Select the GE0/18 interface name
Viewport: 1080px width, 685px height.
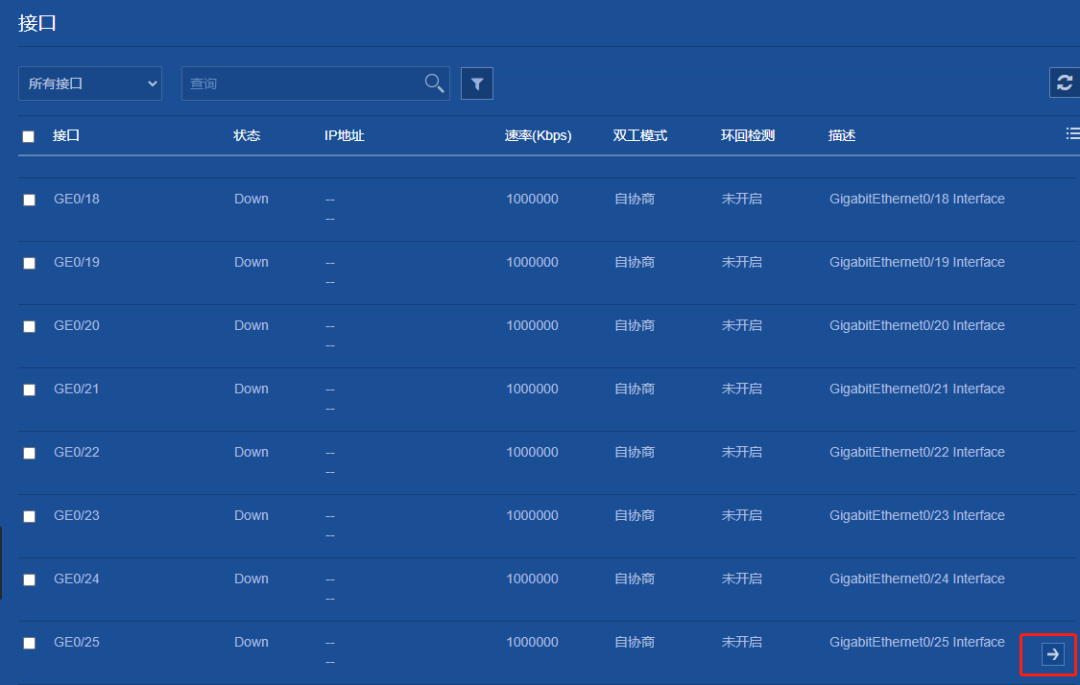[x=76, y=199]
